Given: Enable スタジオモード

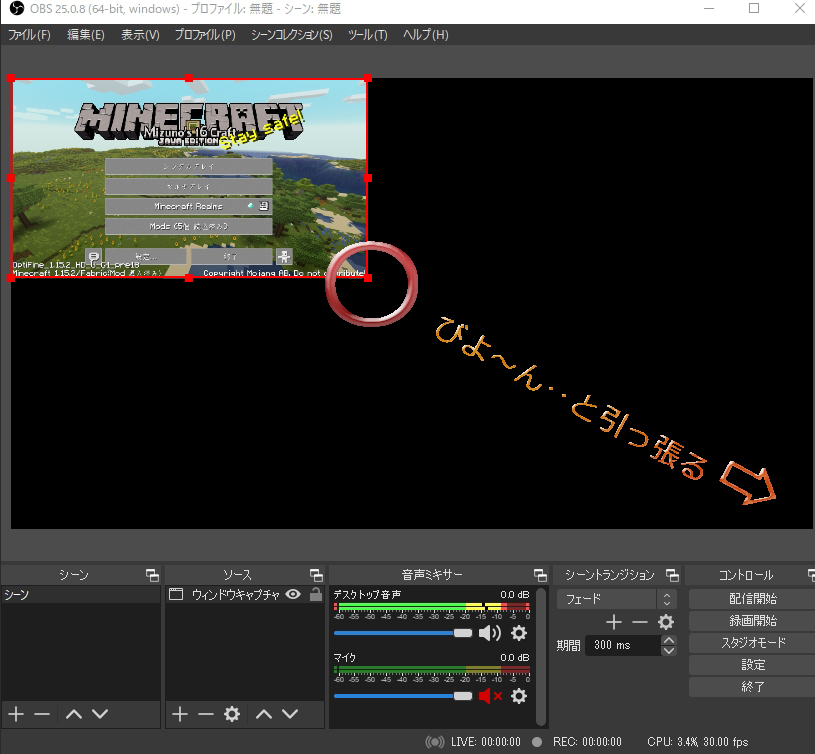Looking at the screenshot, I should pyautogui.click(x=752, y=643).
